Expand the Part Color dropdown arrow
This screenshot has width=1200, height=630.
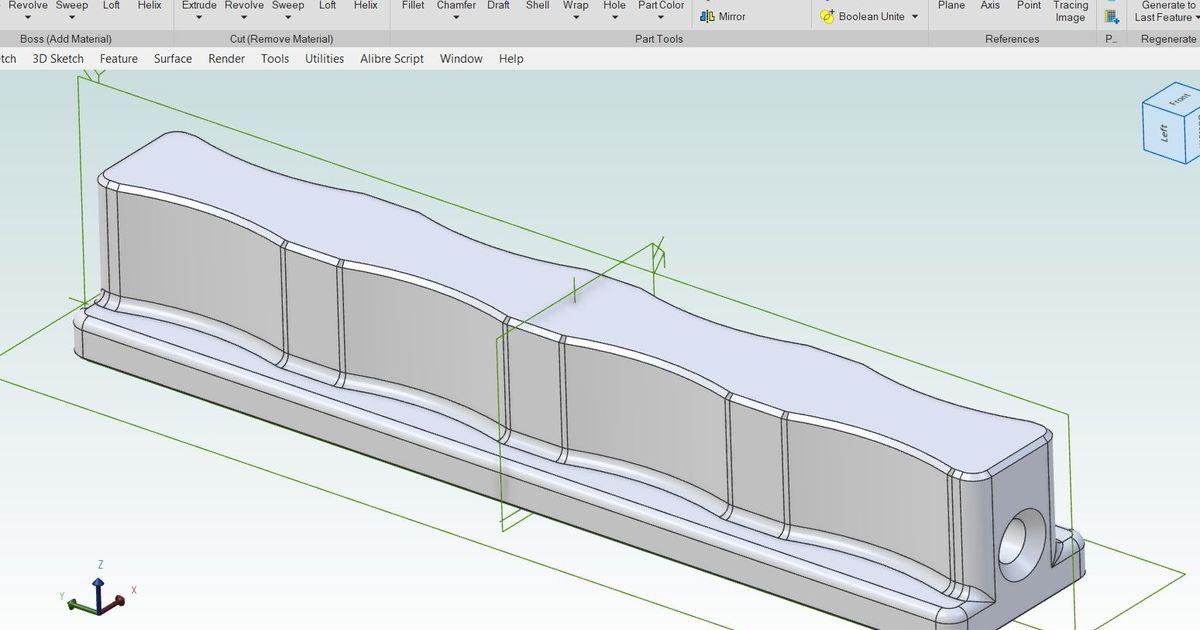[x=661, y=17]
